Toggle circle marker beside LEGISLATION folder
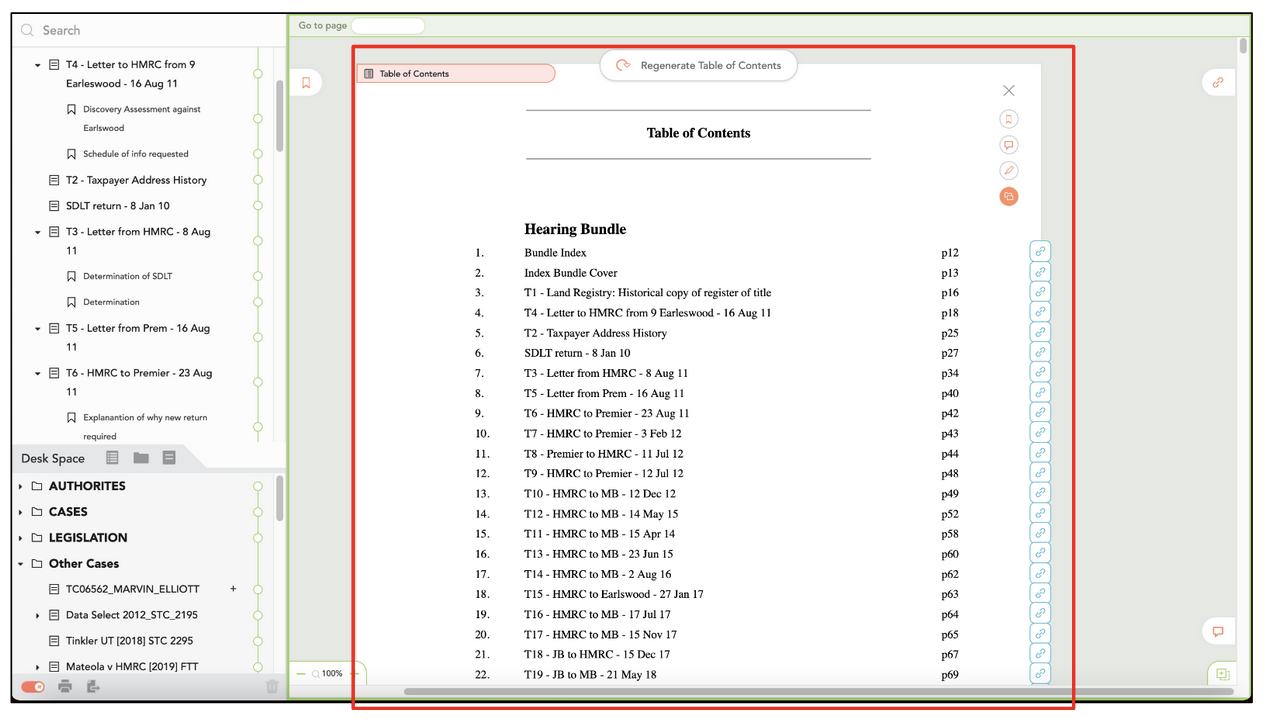The image size is (1270, 724). click(258, 538)
